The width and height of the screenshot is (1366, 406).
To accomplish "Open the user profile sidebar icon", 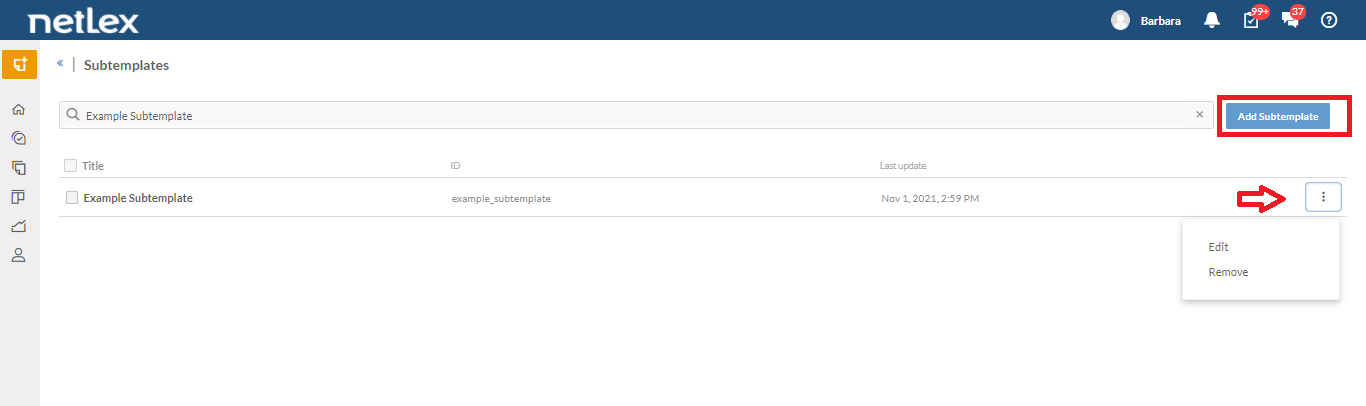I will (x=18, y=255).
